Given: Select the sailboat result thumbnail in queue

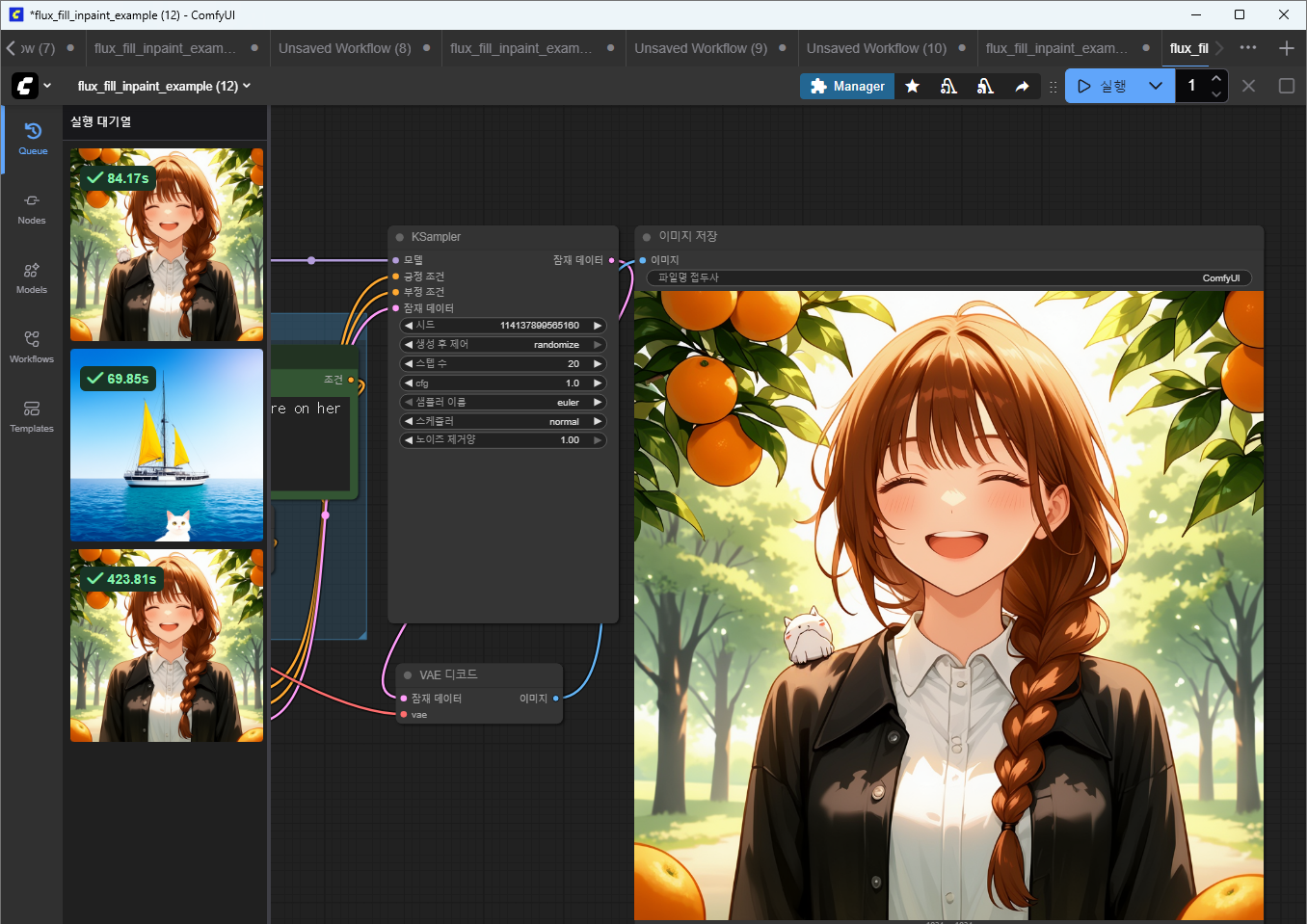Looking at the screenshot, I should click(167, 445).
